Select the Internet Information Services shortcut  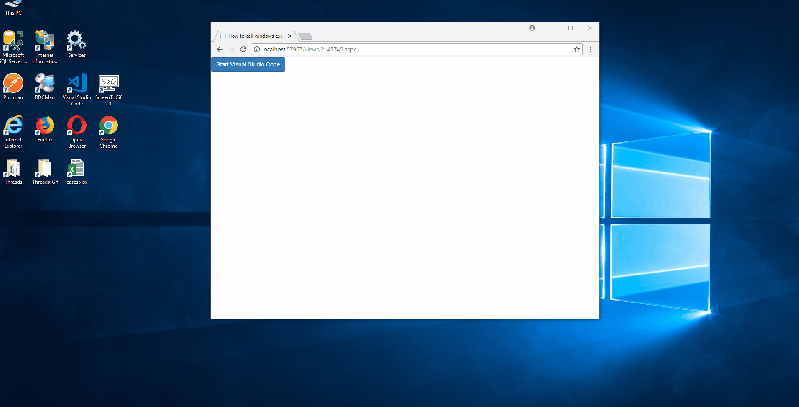44,47
